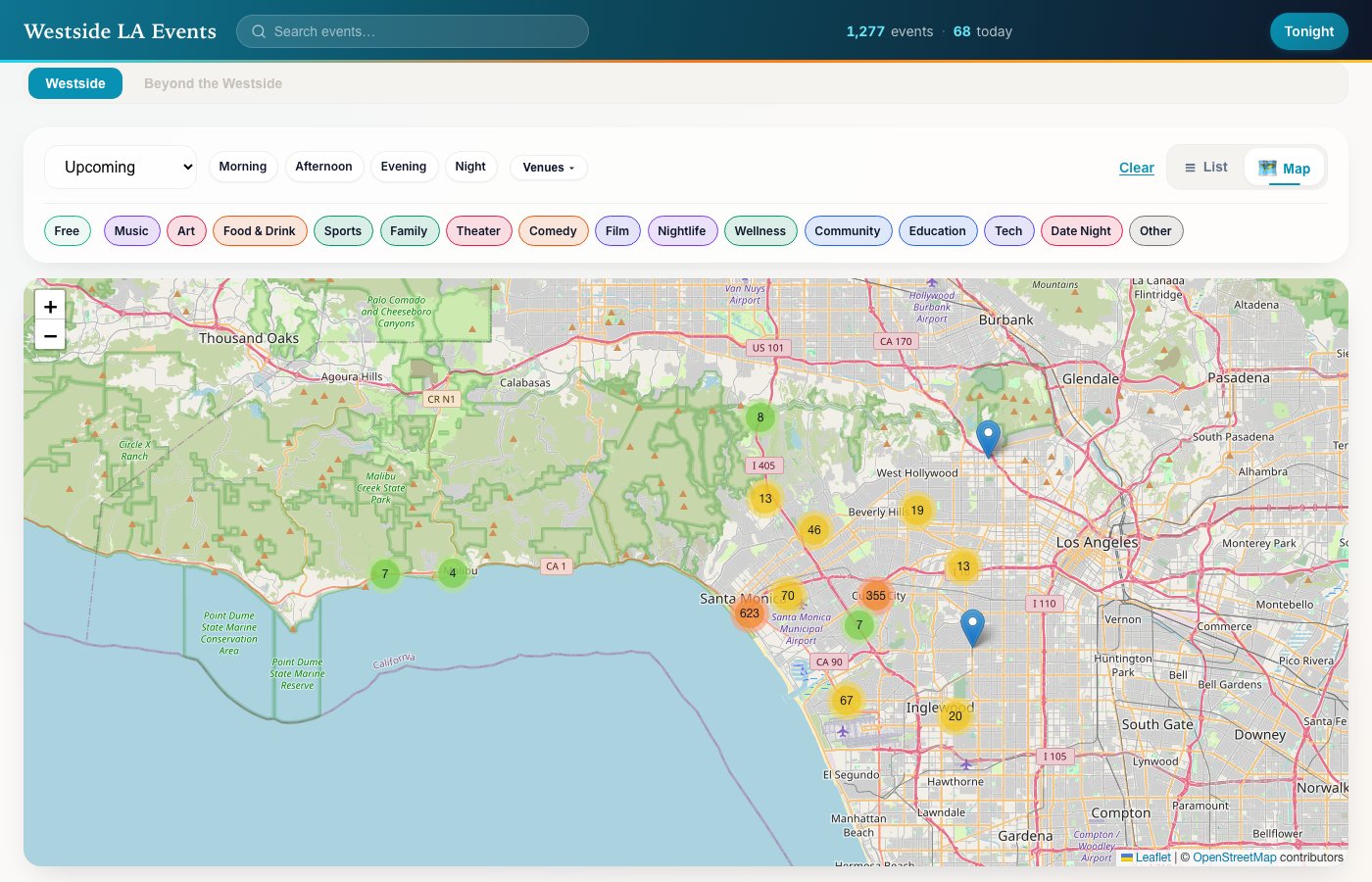Open the 46 events cluster marker
Viewport: 1372px width, 882px height.
click(x=814, y=530)
